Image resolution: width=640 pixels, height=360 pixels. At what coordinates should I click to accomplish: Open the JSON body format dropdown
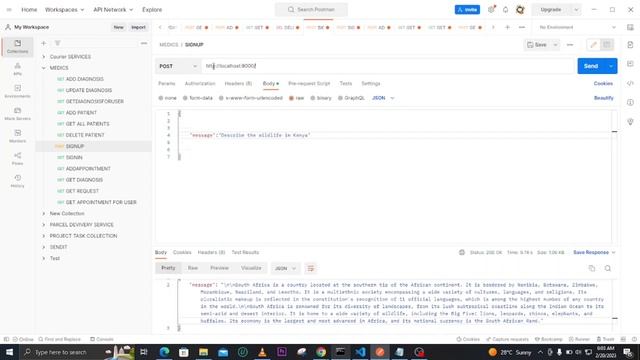tap(383, 98)
